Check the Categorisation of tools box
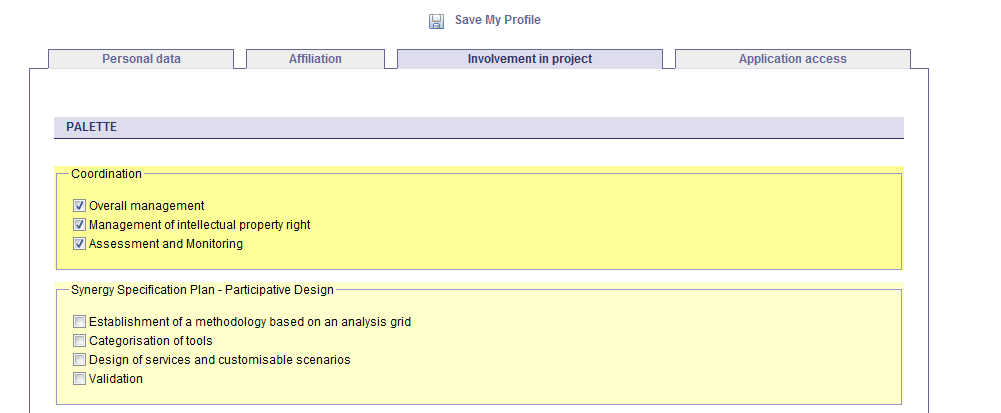Screen dimensions: 1001x413 (79, 341)
